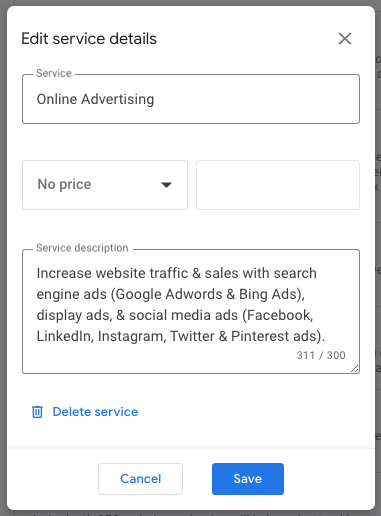Click the empty price amount field
This screenshot has width=381, height=516.
click(x=278, y=185)
